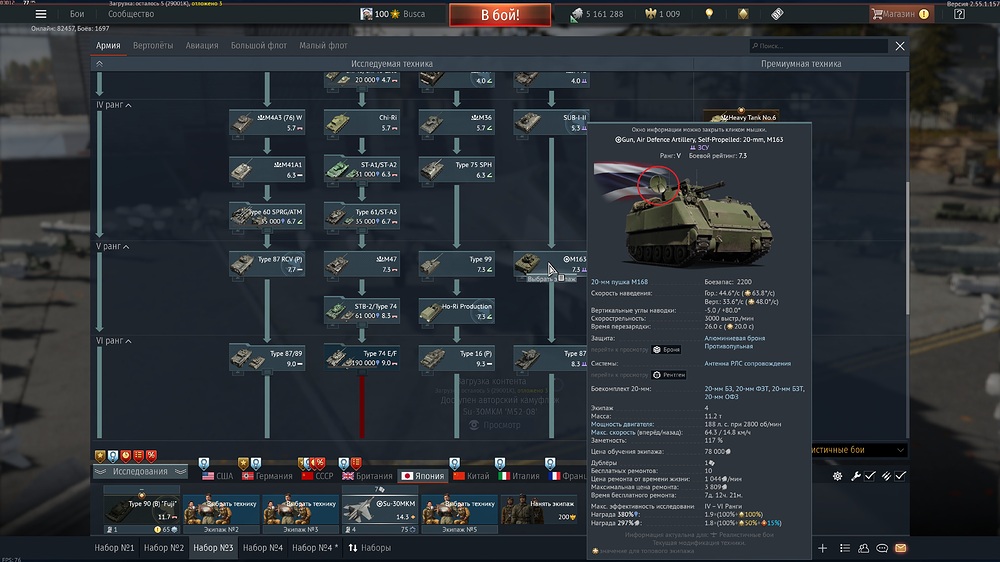Open the Сообщество menu
The width and height of the screenshot is (1000, 562).
click(x=131, y=14)
